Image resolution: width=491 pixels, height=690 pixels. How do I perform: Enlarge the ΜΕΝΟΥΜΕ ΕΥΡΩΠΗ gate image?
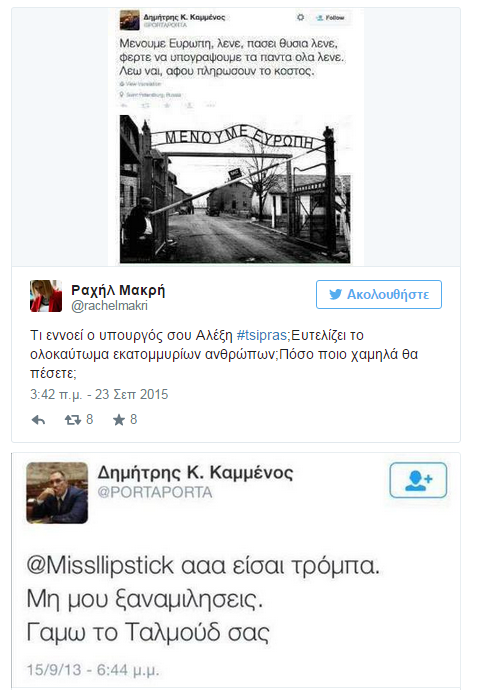tap(235, 189)
